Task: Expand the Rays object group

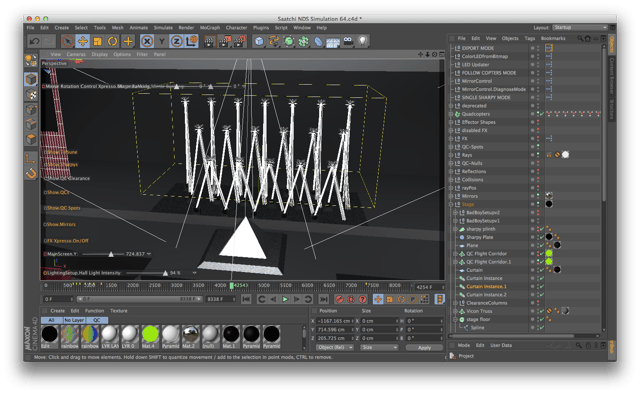Action: tap(451, 155)
